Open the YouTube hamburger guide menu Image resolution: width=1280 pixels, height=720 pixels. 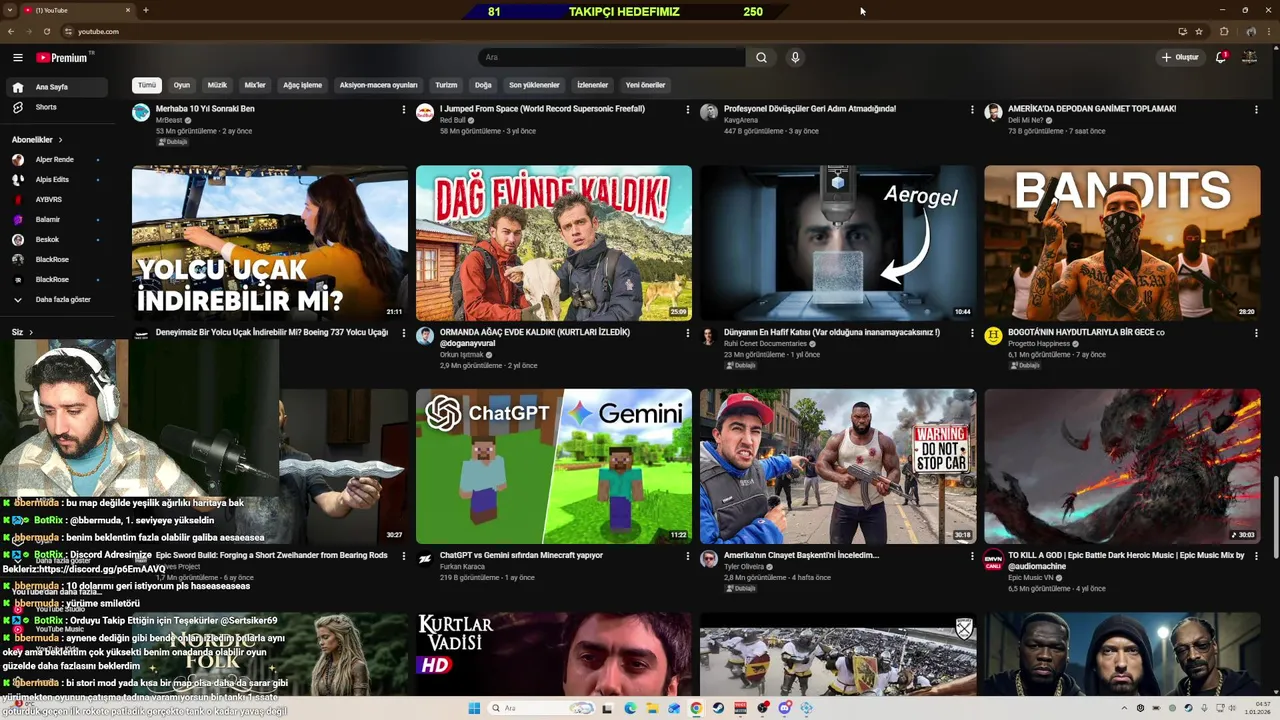click(x=17, y=57)
